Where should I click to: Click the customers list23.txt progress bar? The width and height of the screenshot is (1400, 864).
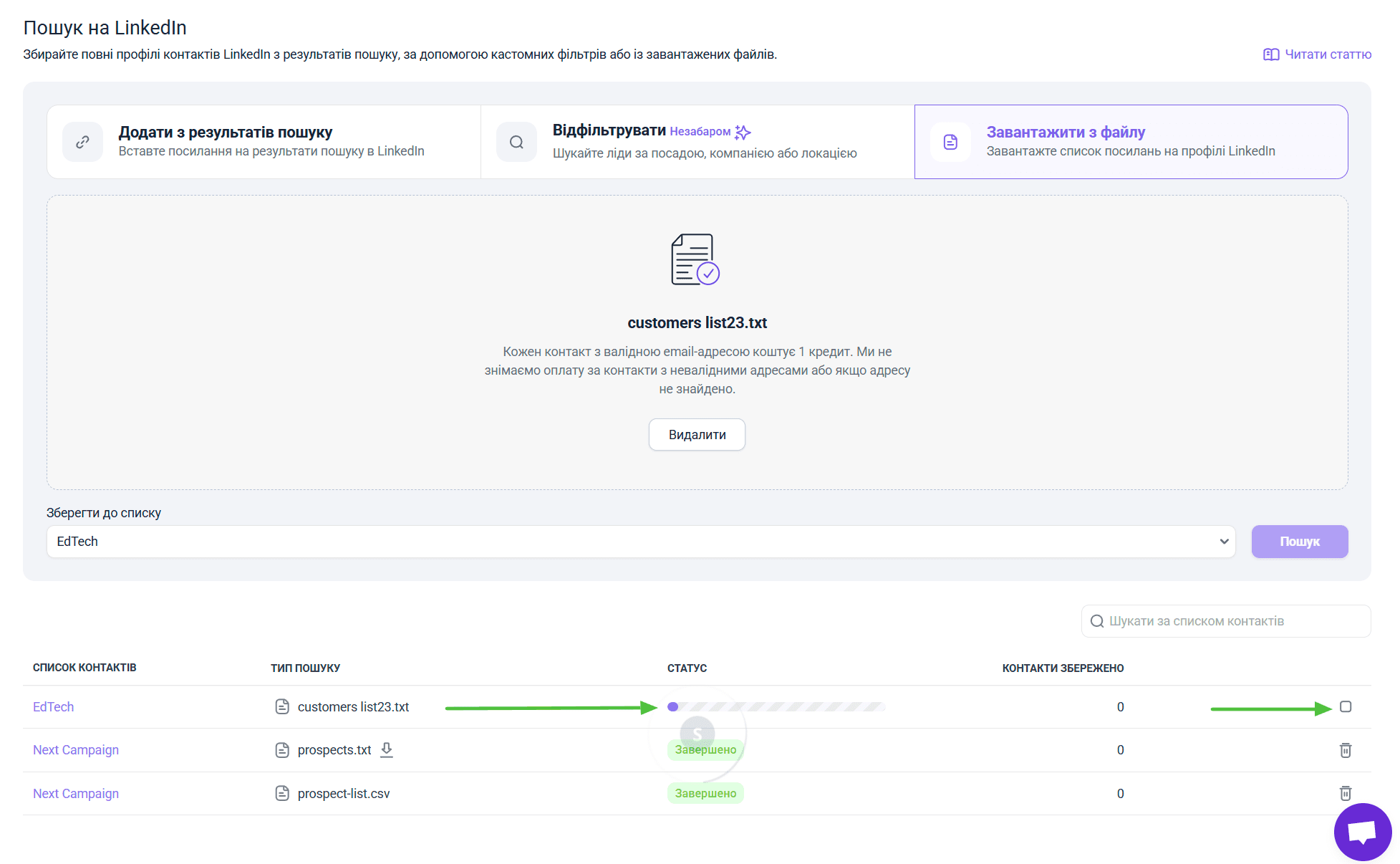776,707
